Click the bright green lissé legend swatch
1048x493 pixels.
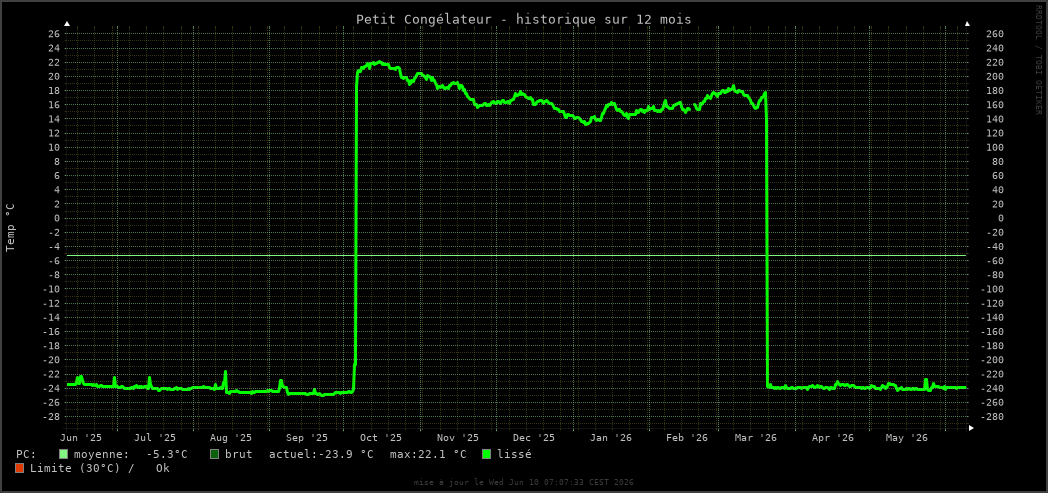487,454
